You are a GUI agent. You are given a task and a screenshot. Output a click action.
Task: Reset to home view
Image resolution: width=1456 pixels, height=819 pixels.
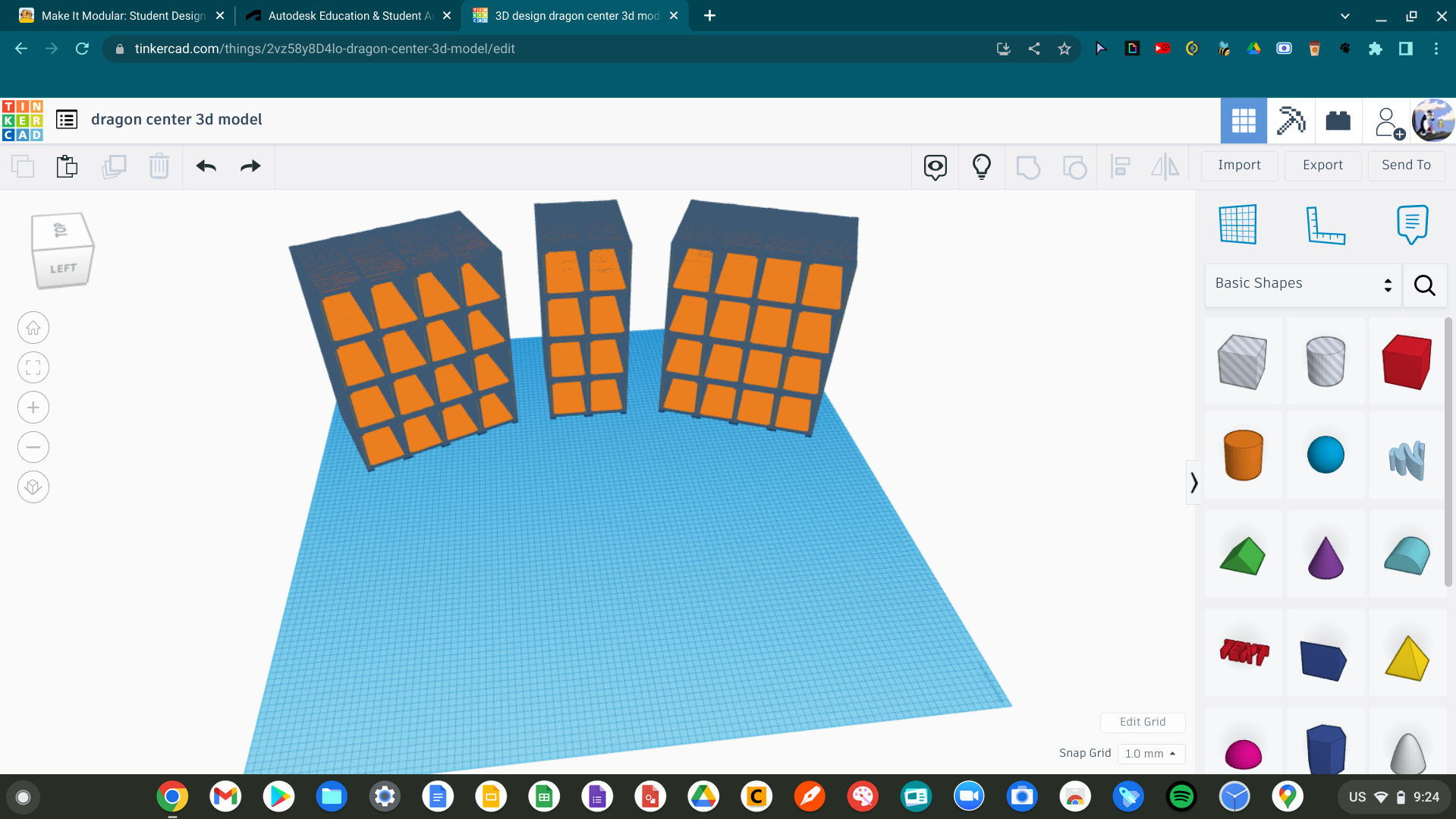click(x=33, y=328)
